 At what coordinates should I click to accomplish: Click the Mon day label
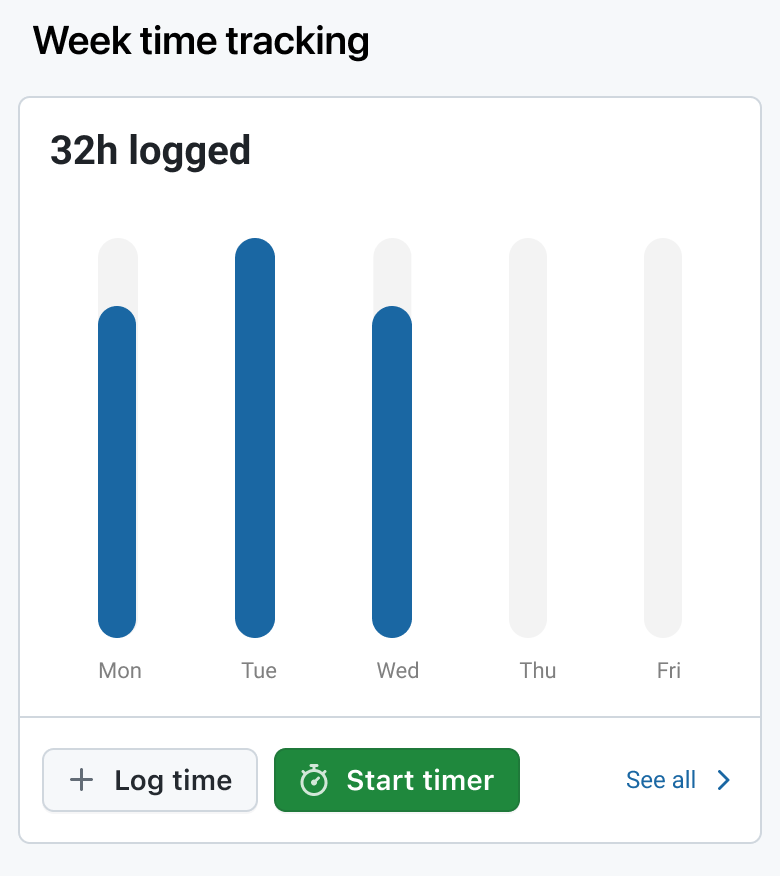click(119, 670)
